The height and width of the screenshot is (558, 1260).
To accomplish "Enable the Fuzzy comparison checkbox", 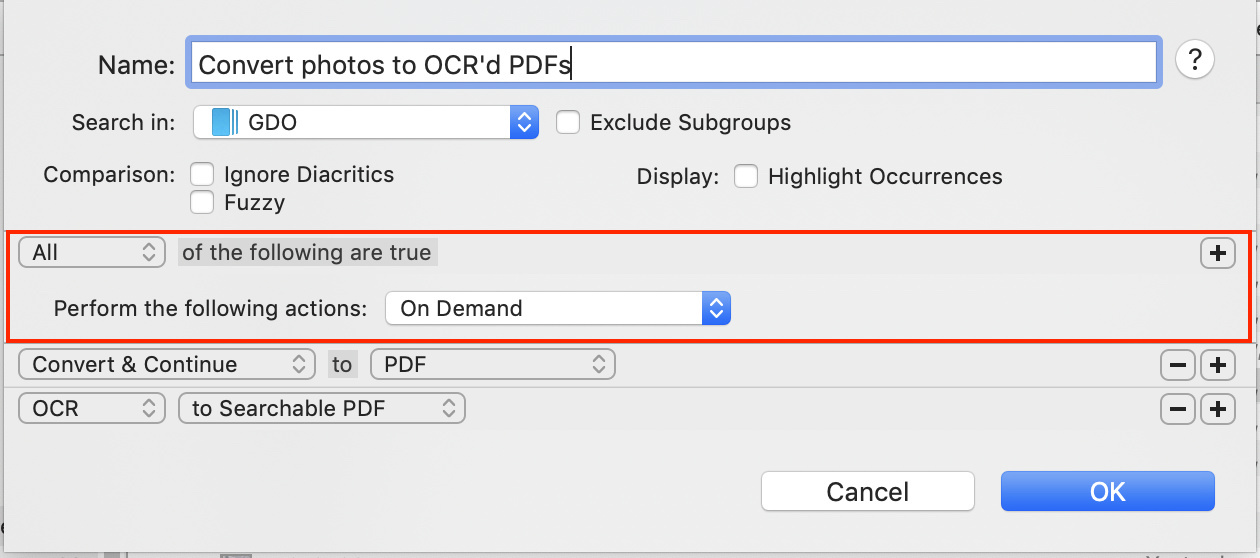I will 202,203.
